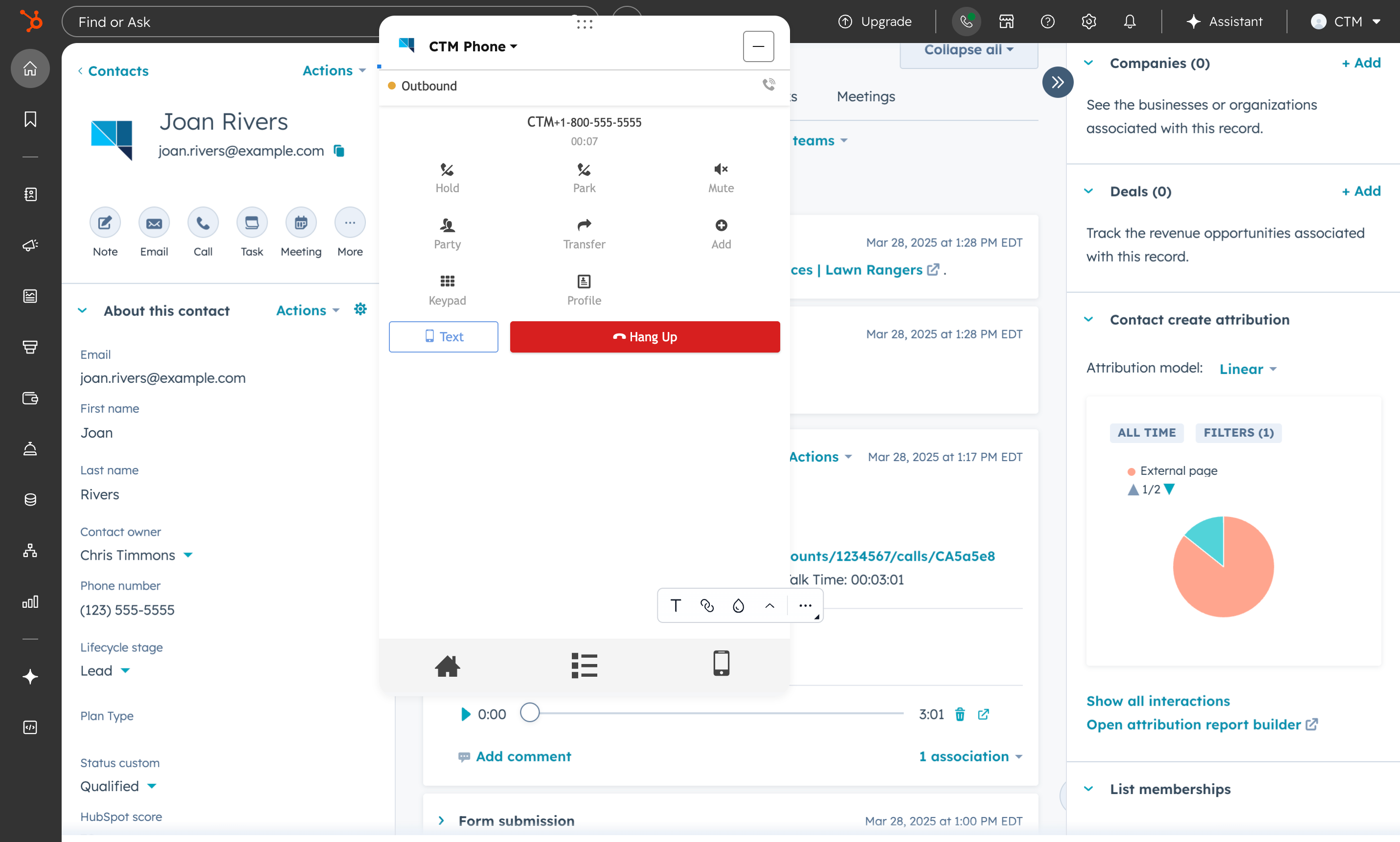This screenshot has height=842, width=1400.
Task: Delete the call recording with trash icon
Action: pyautogui.click(x=960, y=714)
